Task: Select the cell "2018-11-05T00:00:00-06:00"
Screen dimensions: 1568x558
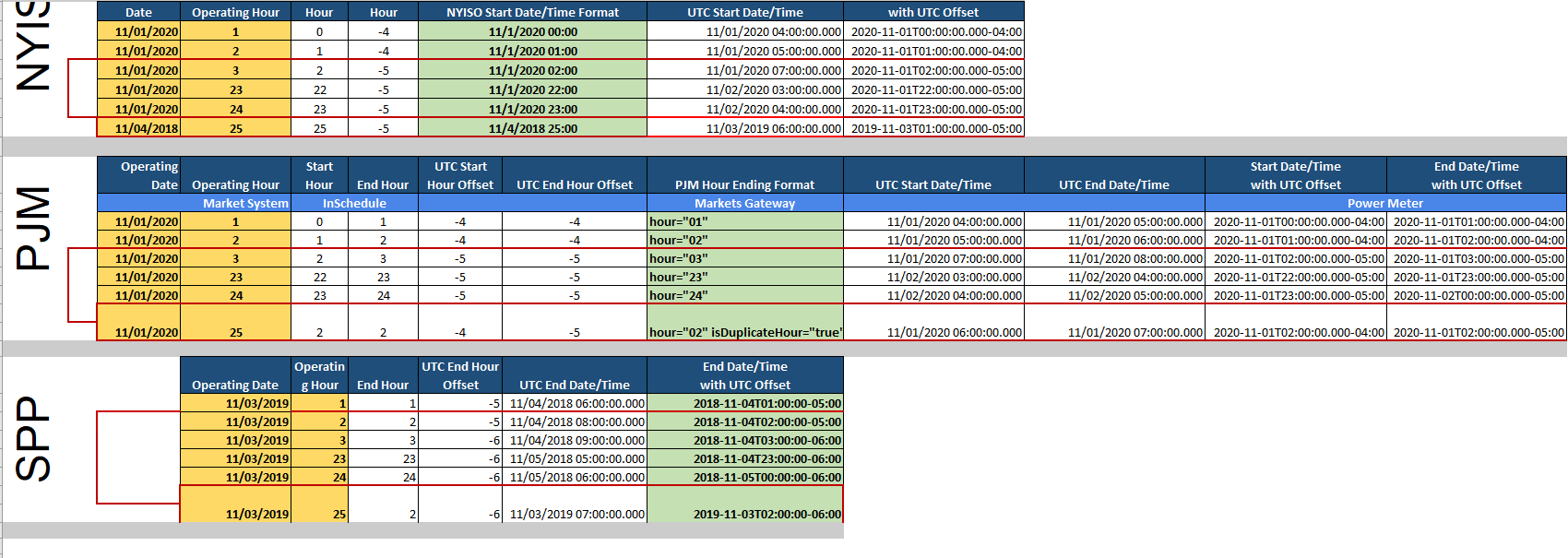Action: tap(745, 477)
